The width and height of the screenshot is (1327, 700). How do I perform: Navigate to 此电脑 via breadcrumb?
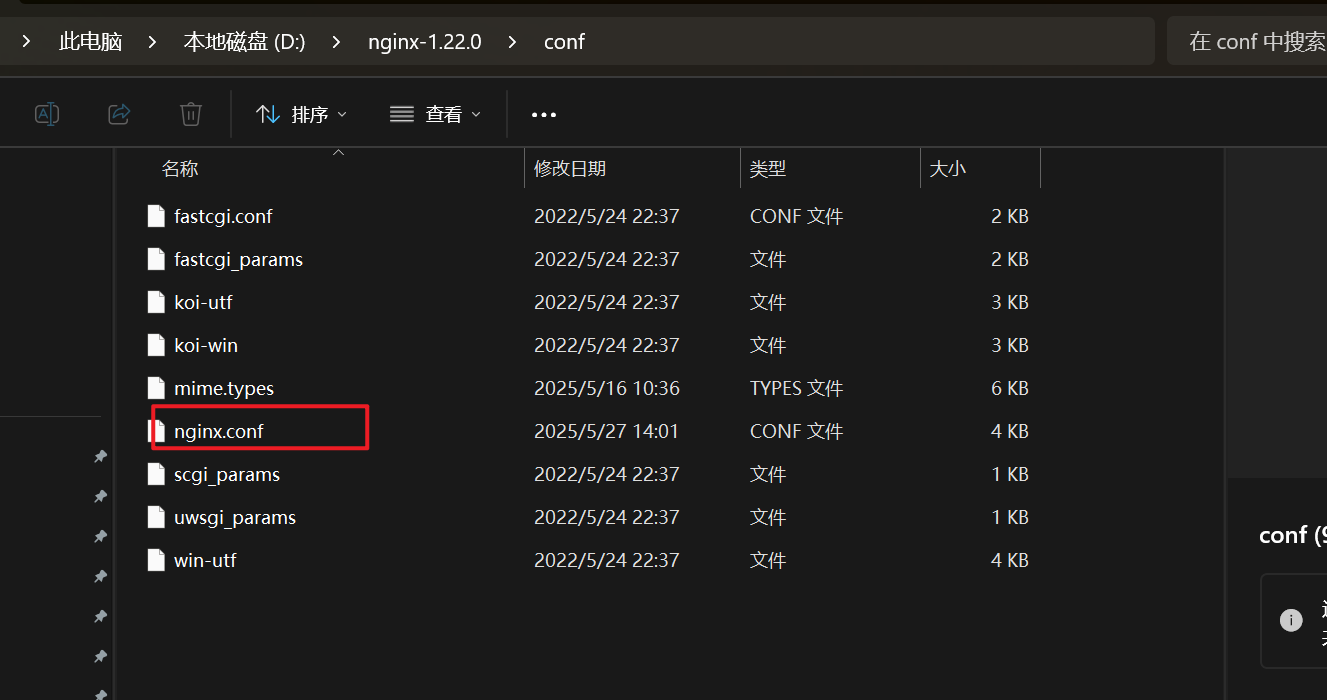(90, 41)
